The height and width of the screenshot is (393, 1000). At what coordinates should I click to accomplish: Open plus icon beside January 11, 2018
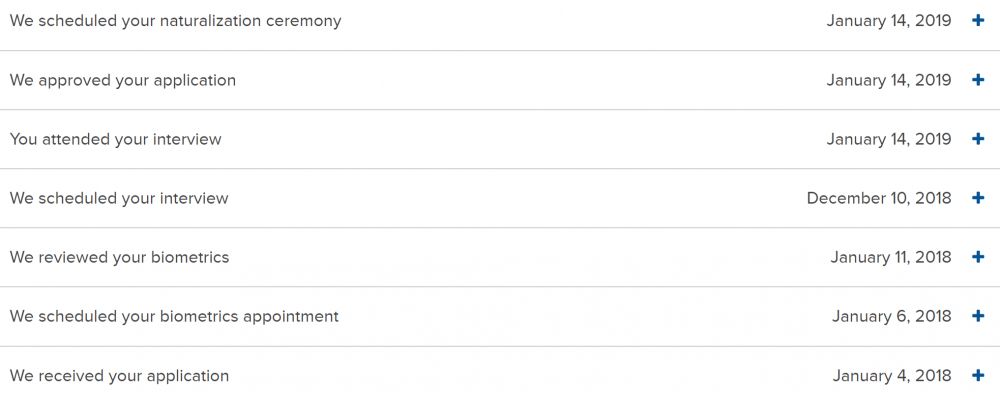978,257
